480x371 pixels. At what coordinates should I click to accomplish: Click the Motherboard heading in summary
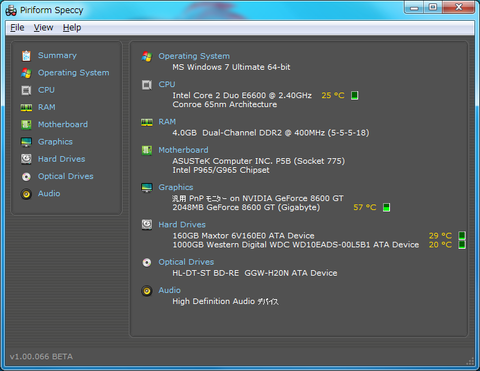pyautogui.click(x=183, y=150)
